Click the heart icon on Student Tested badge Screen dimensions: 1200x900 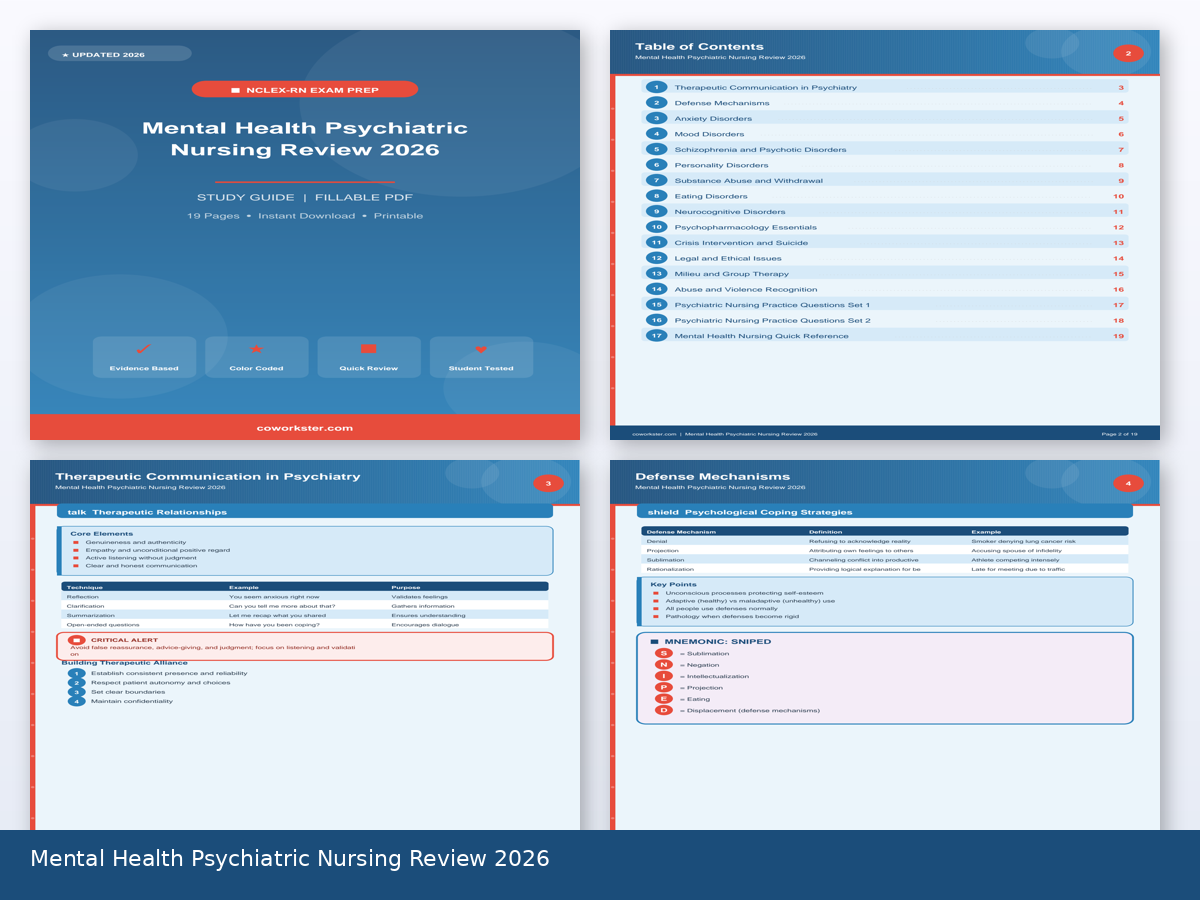[481, 350]
